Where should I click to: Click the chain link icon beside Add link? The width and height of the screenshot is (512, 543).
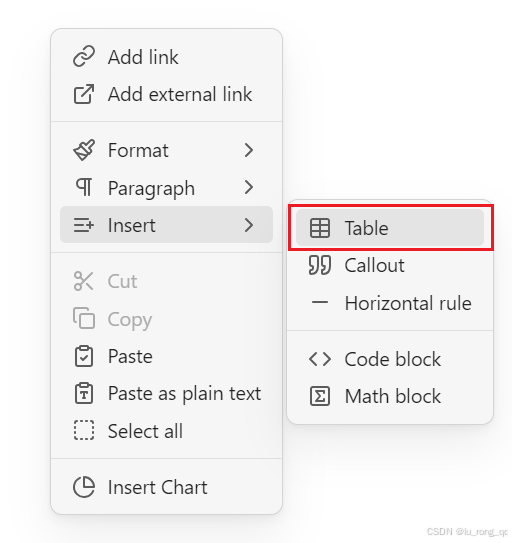tap(84, 56)
